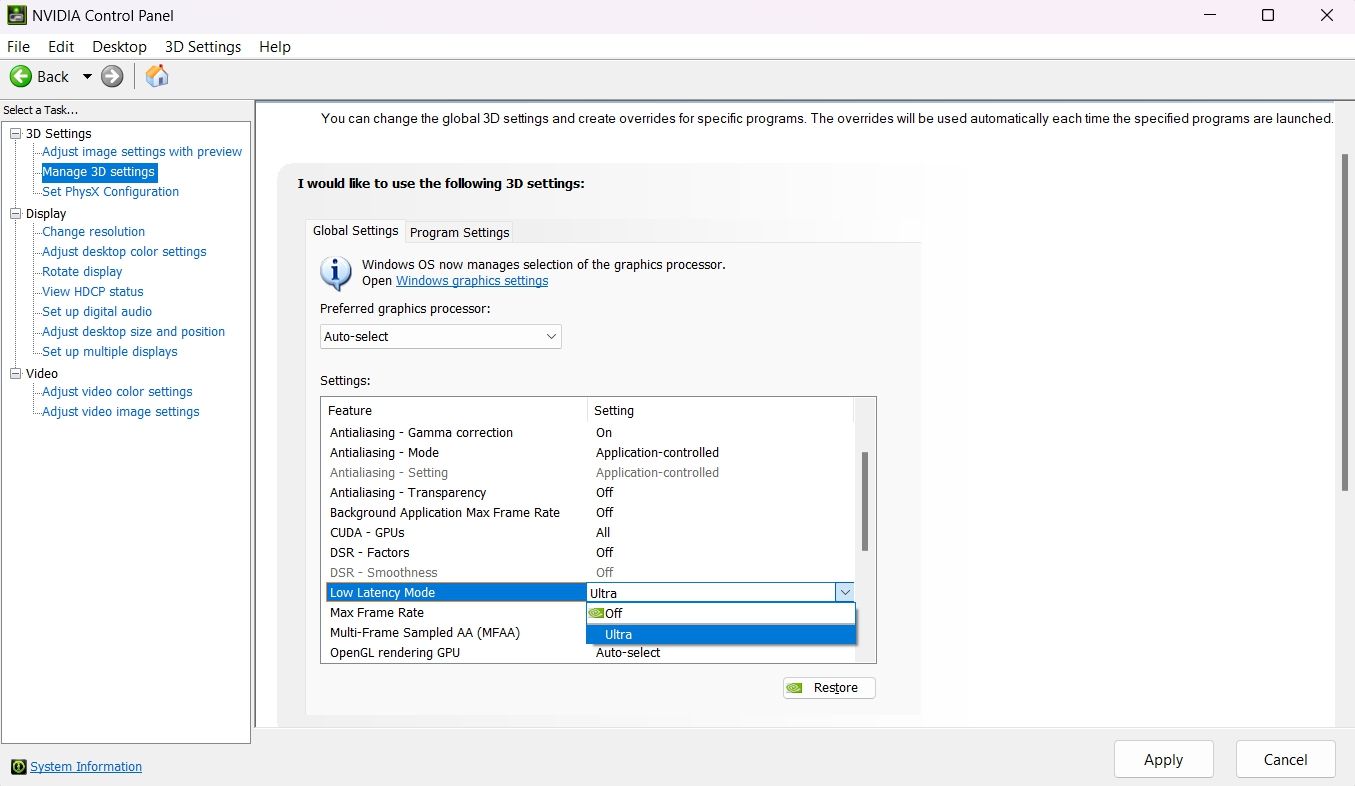Screen dimensions: 1355x786
Task: Open Change resolution task
Action: [93, 232]
